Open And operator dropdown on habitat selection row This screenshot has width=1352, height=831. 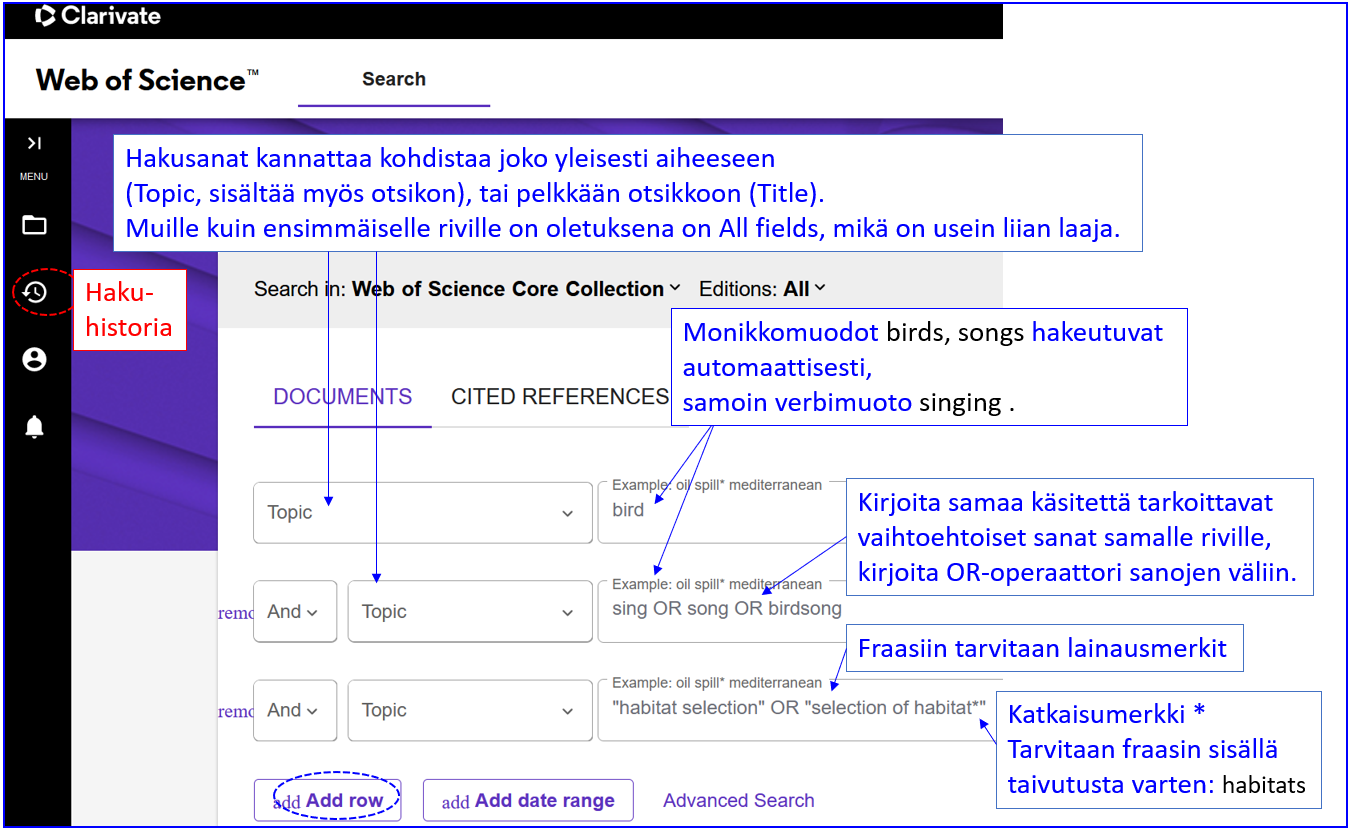tap(295, 711)
